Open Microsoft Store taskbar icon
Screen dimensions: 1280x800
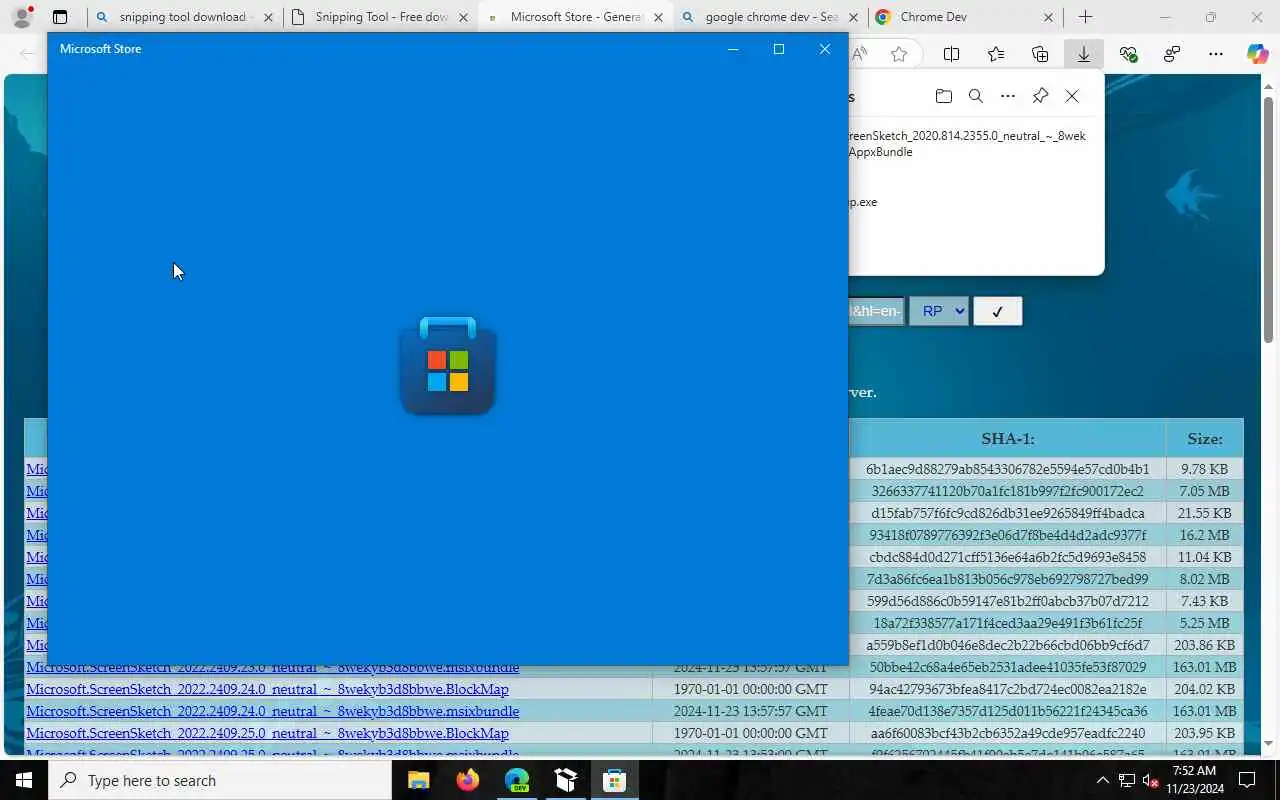click(614, 780)
